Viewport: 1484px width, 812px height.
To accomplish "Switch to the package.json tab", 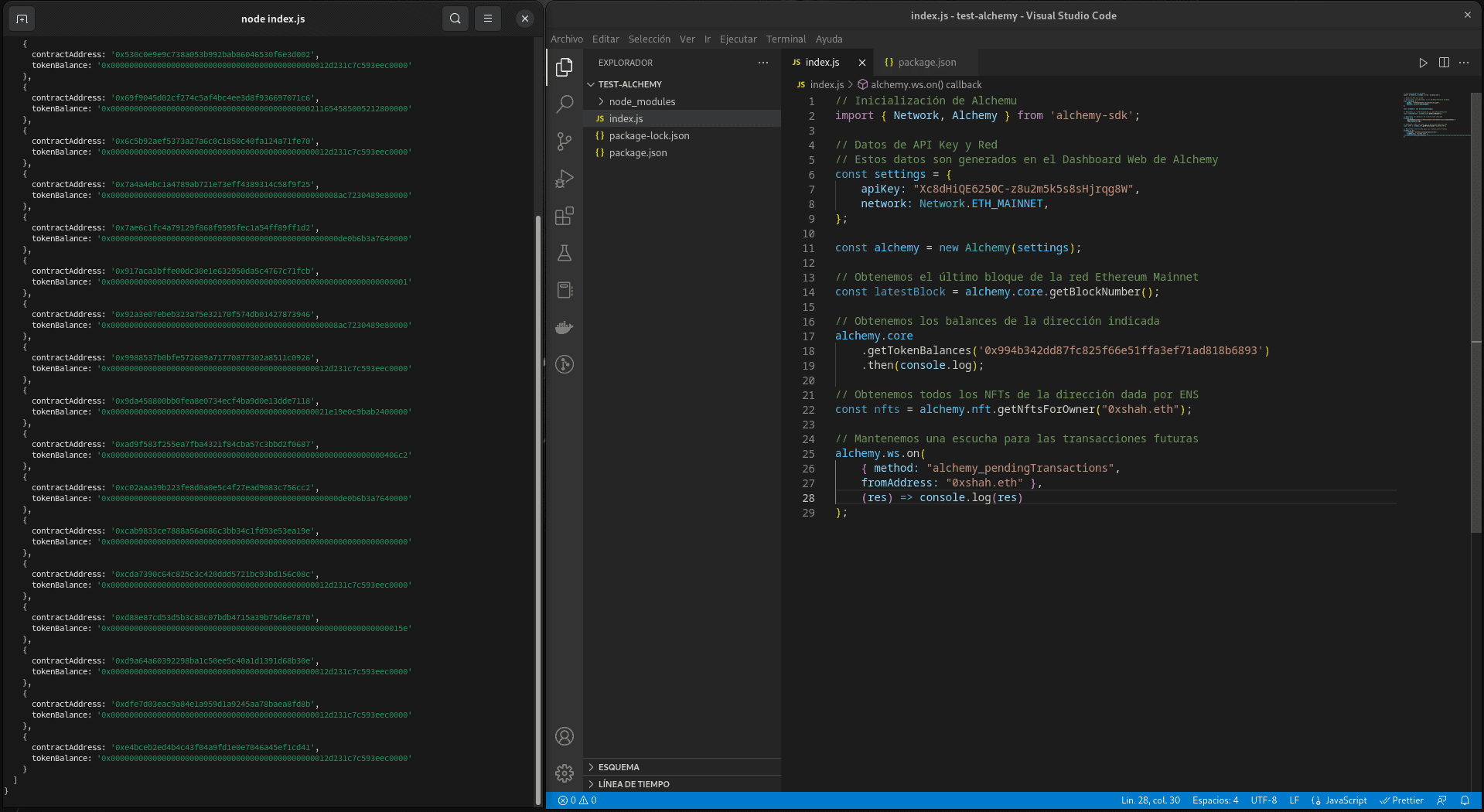I will (926, 63).
